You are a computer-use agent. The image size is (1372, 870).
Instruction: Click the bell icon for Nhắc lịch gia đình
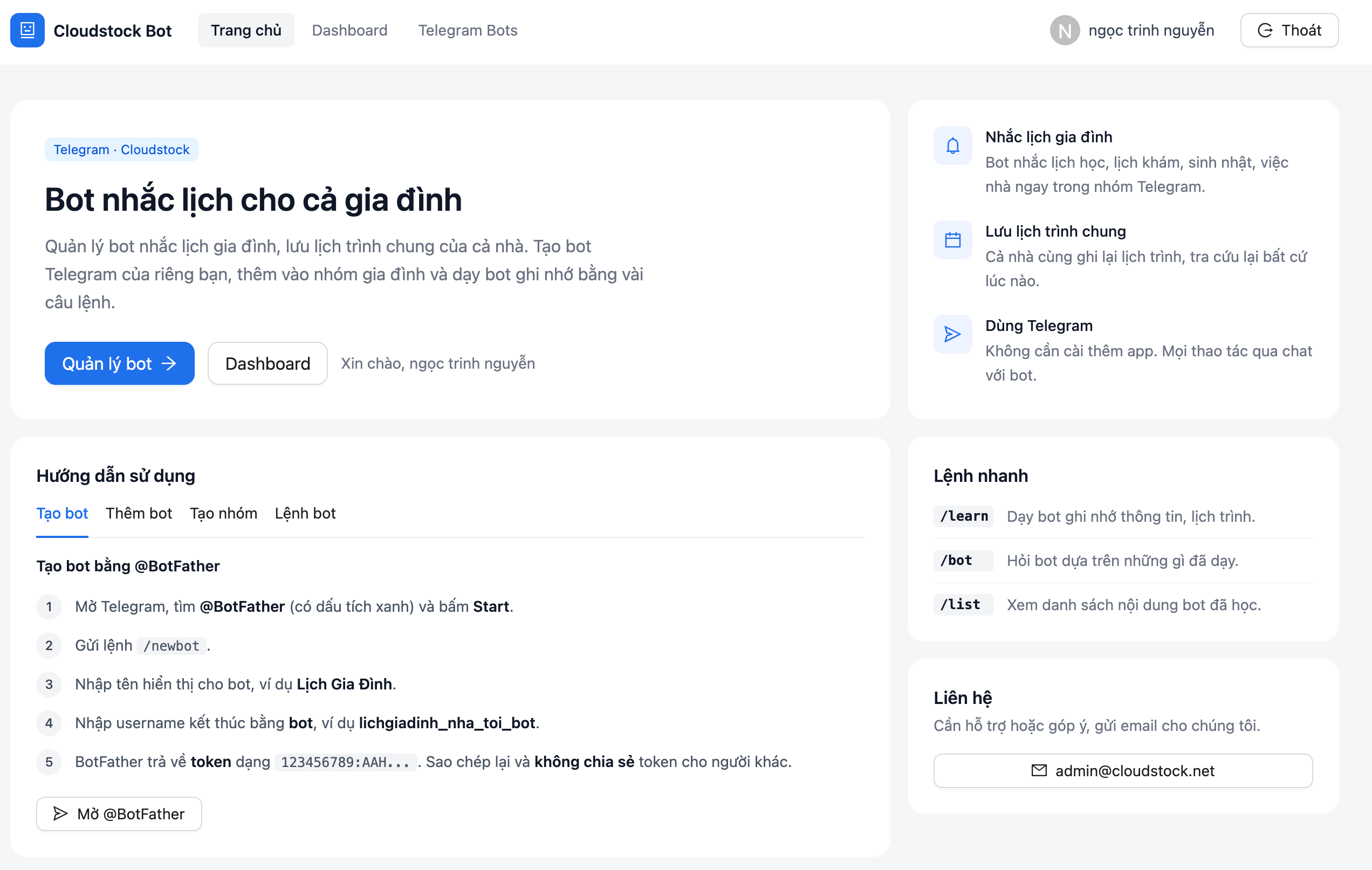952,146
